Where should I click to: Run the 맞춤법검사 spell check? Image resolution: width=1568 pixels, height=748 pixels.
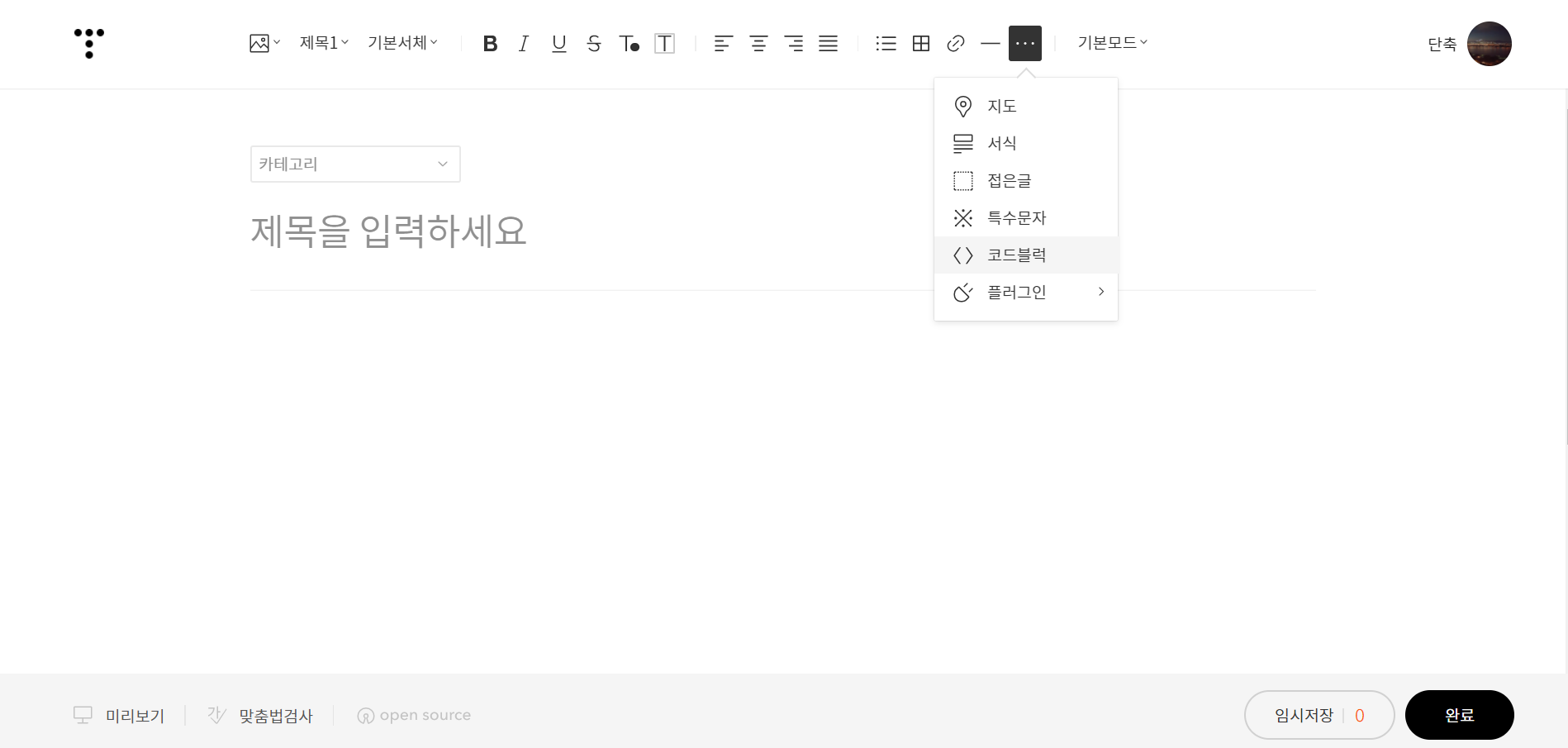tap(260, 715)
